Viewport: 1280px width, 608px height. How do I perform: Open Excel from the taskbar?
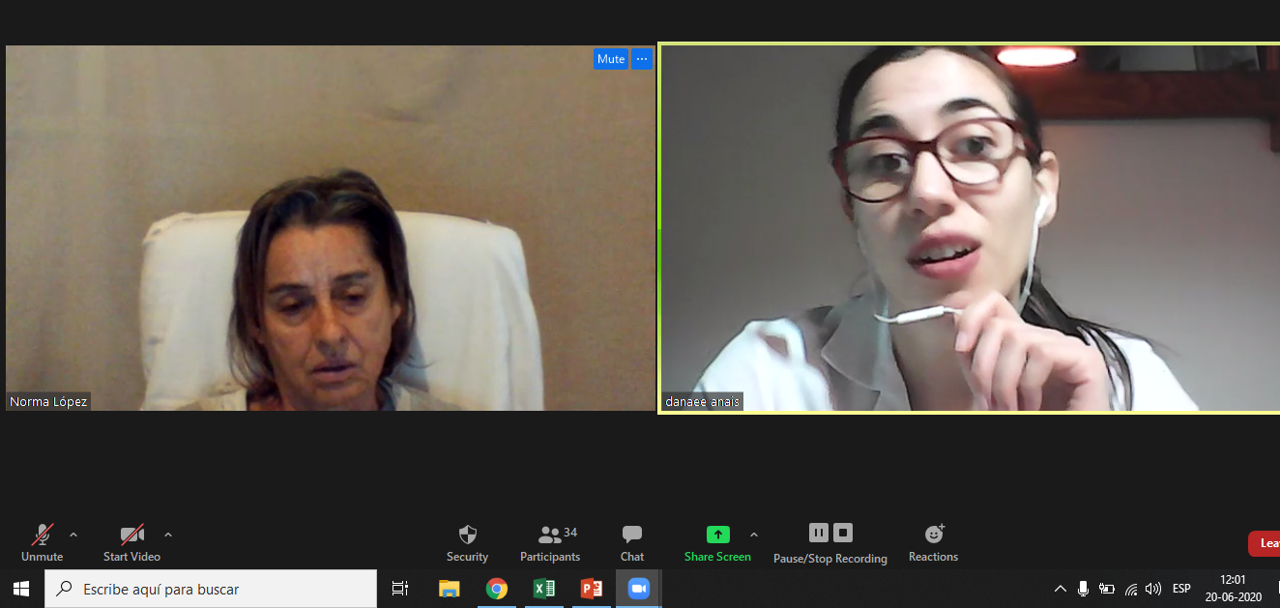(544, 589)
